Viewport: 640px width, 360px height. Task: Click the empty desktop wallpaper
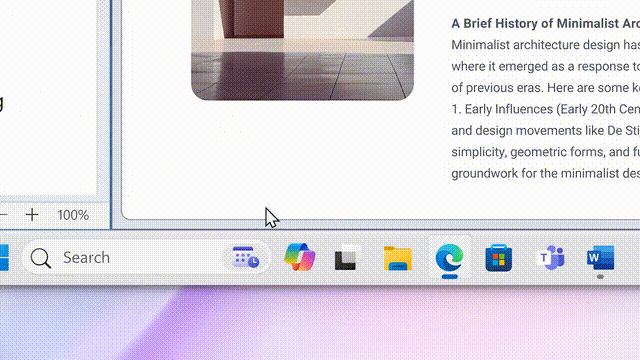320,322
